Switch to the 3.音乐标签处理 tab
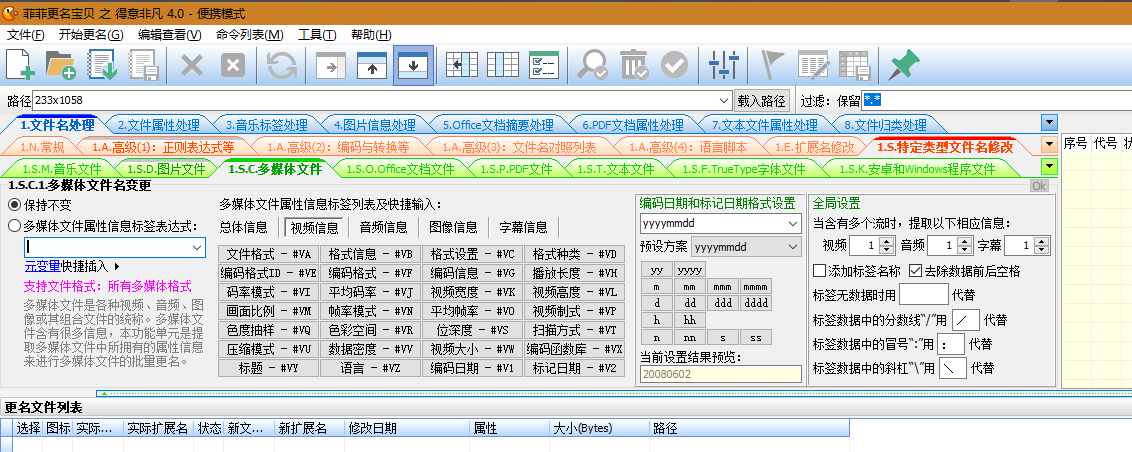The image size is (1132, 452). coord(265,125)
